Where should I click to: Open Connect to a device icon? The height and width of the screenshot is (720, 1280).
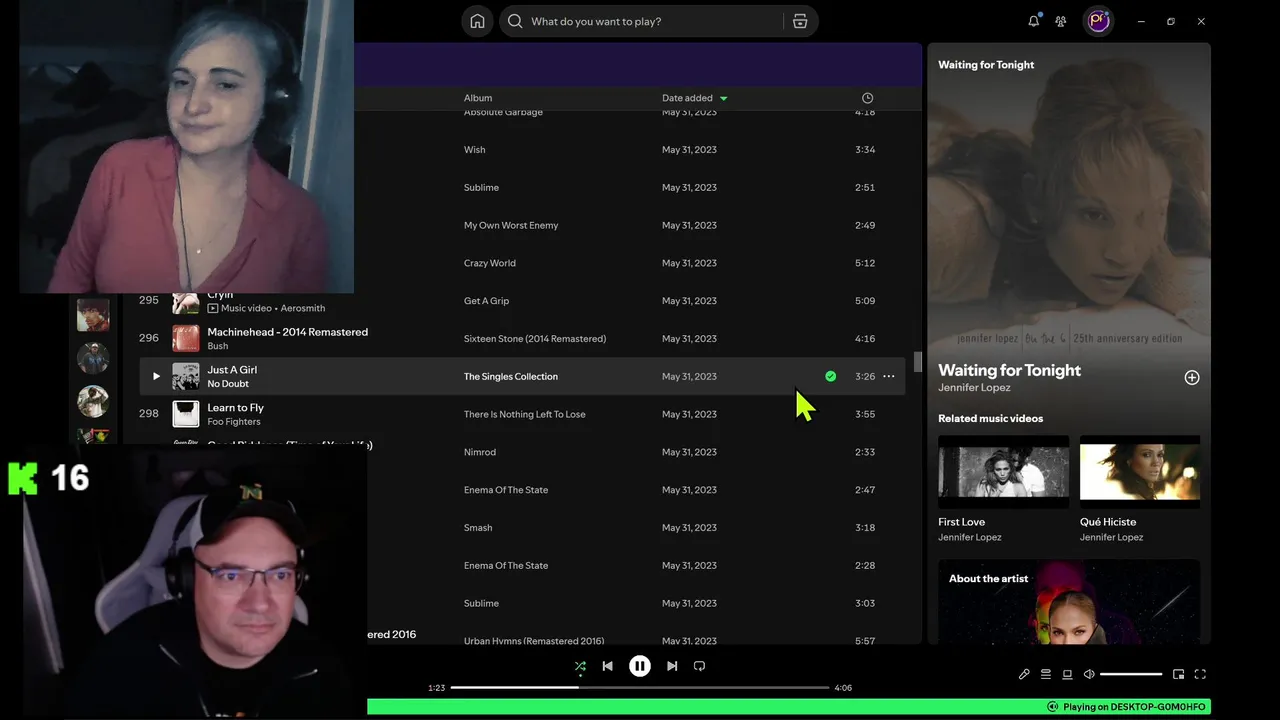pos(1067,674)
